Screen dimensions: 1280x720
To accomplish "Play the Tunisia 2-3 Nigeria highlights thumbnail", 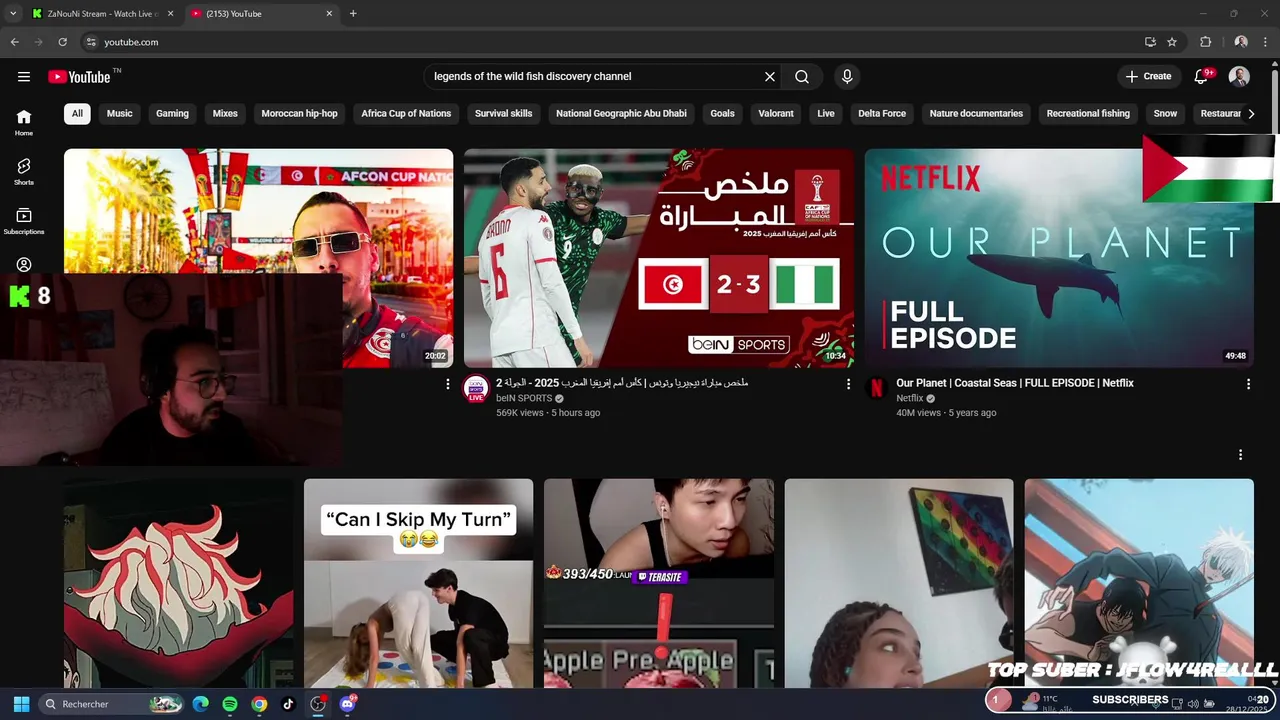I will coord(659,258).
